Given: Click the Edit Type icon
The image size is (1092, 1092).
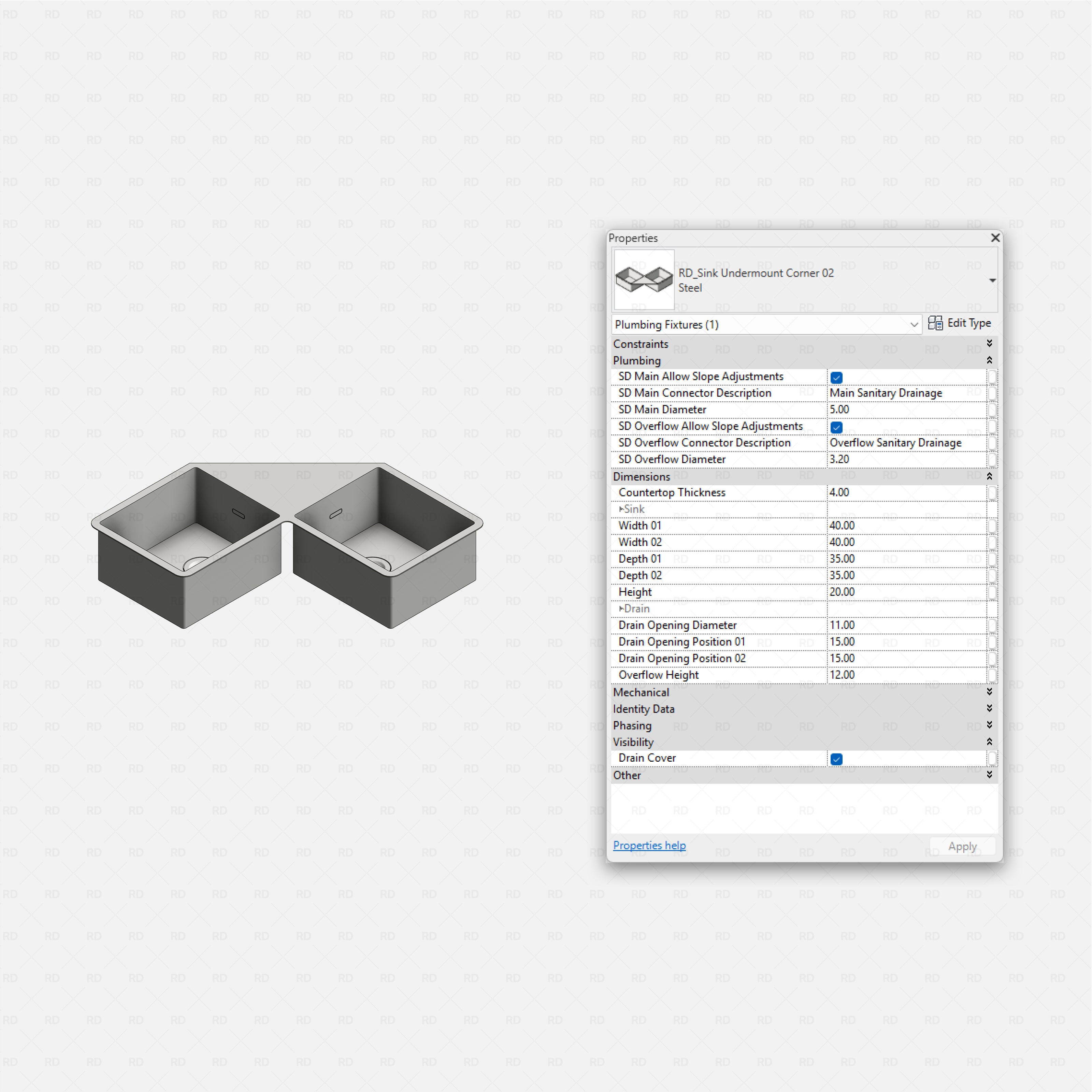Looking at the screenshot, I should (935, 323).
